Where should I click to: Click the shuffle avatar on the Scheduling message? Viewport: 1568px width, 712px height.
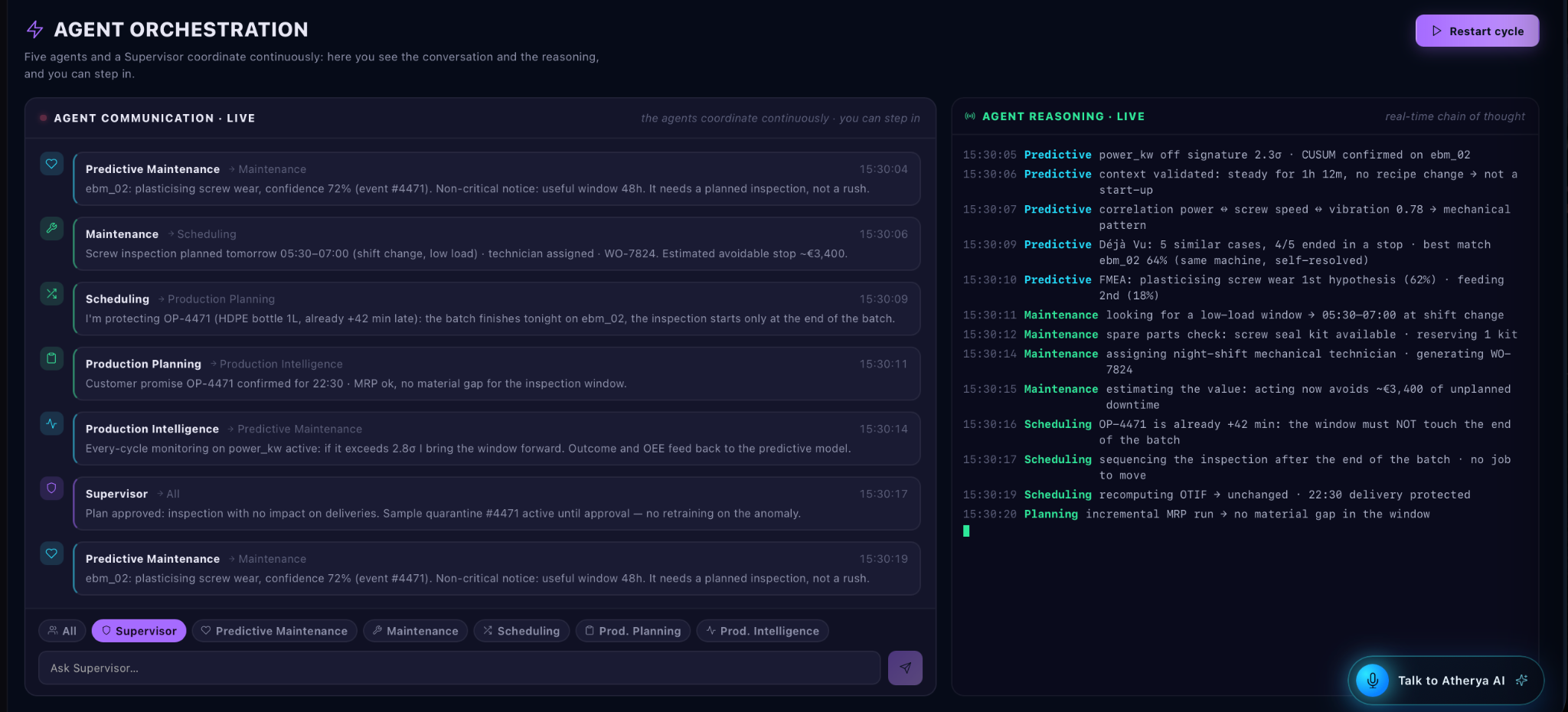point(51,293)
